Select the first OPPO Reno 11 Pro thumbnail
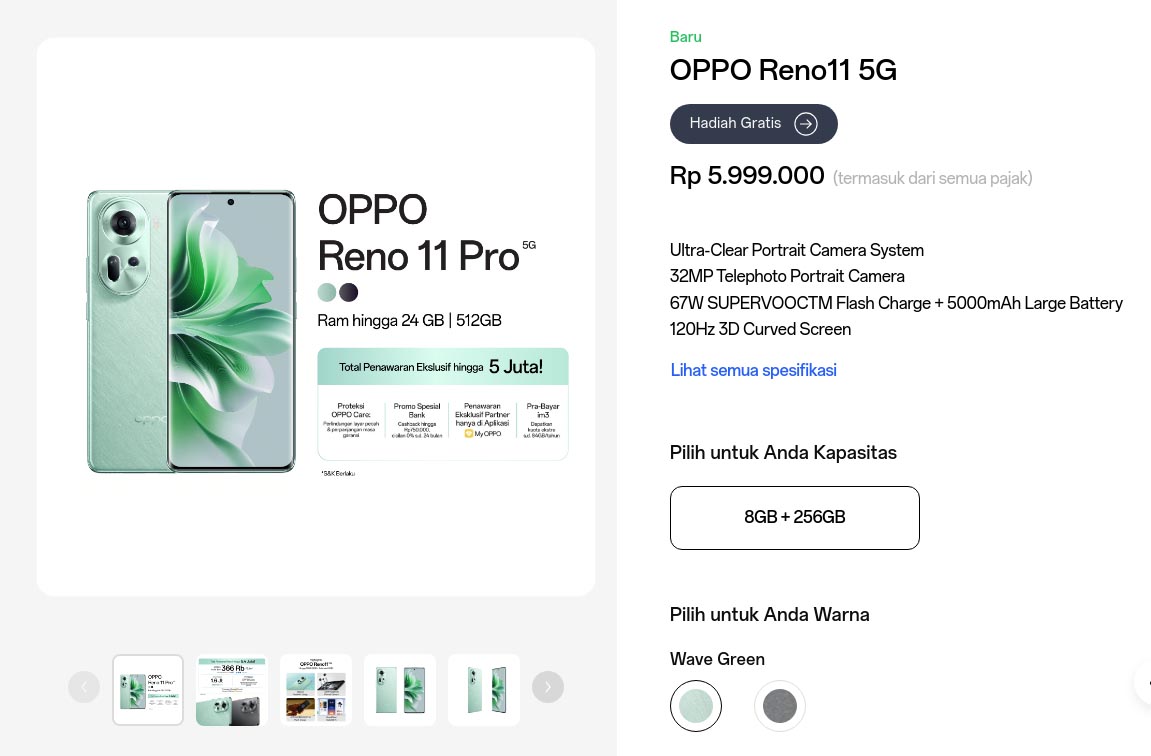 (x=147, y=690)
